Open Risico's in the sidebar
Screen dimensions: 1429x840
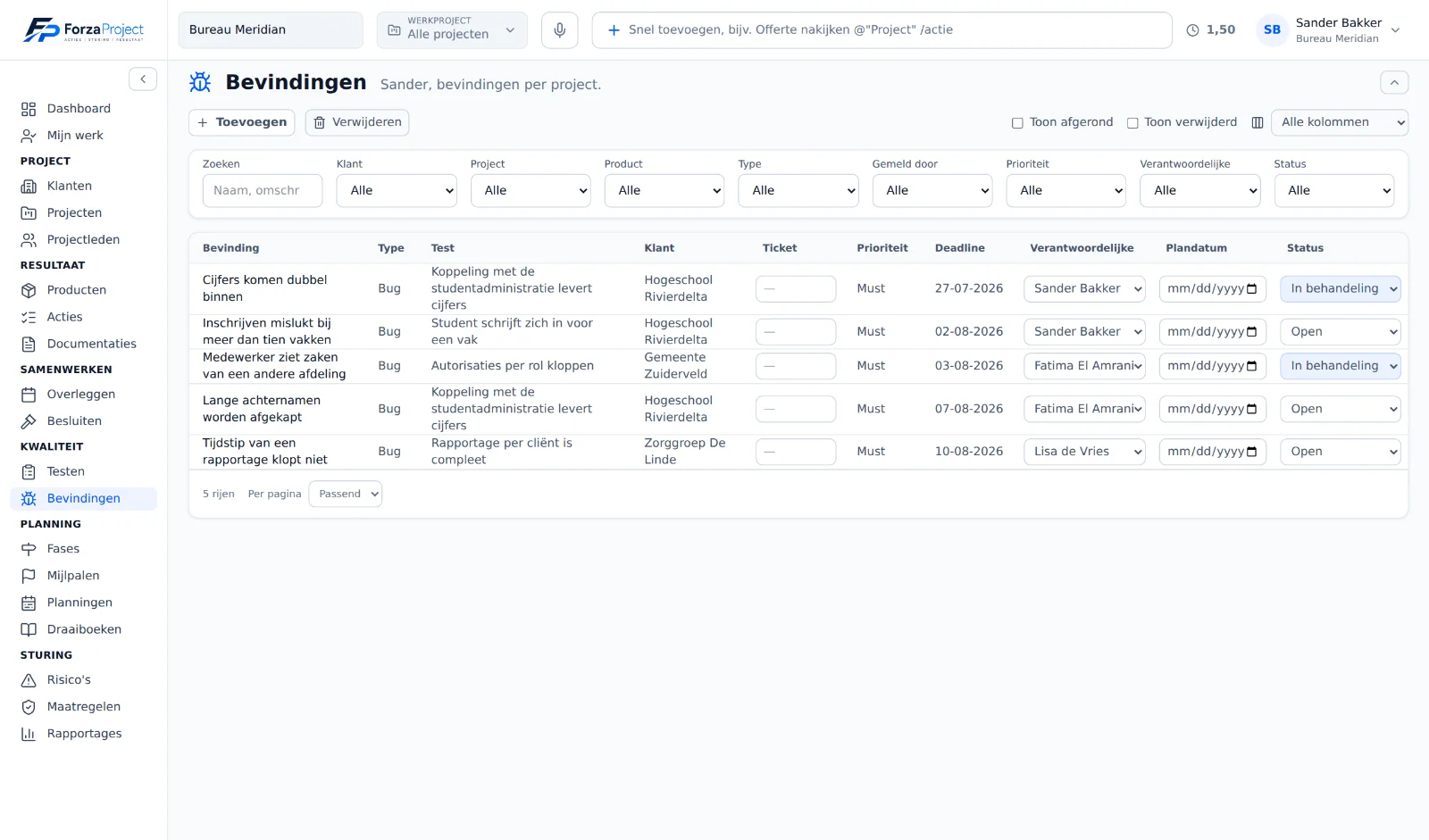84,680
